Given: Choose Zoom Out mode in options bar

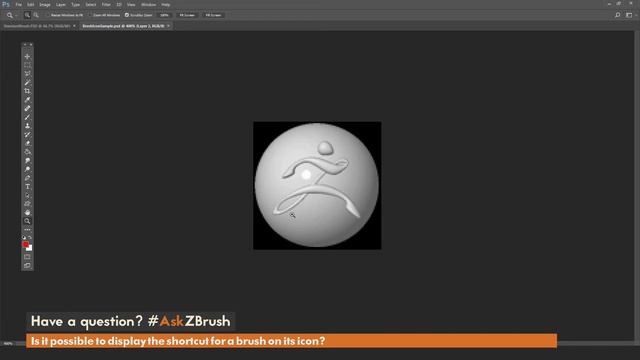Looking at the screenshot, I should (36, 15).
